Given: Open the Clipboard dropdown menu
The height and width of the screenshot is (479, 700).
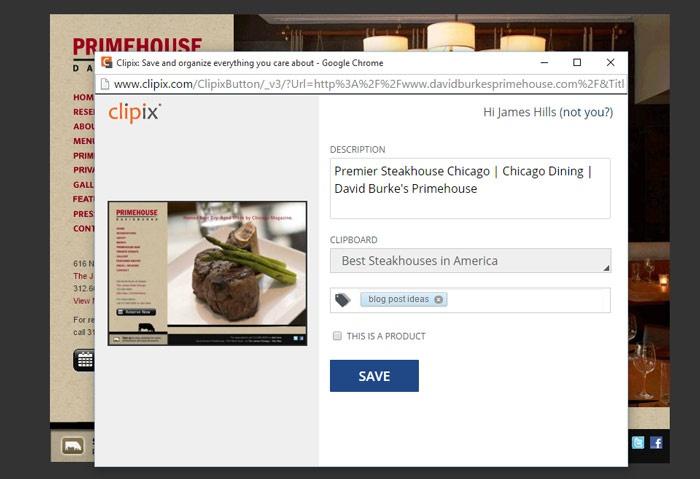Looking at the screenshot, I should [x=471, y=261].
